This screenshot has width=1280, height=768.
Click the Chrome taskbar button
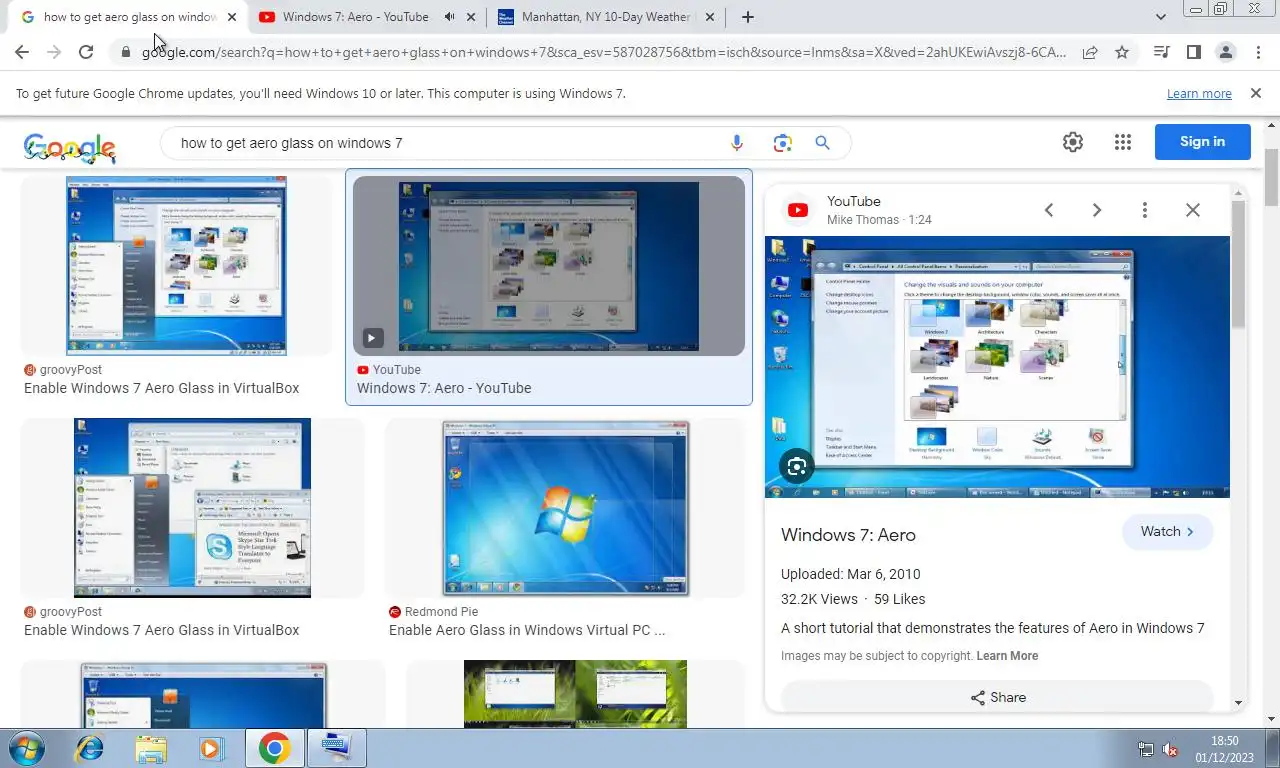coord(274,748)
